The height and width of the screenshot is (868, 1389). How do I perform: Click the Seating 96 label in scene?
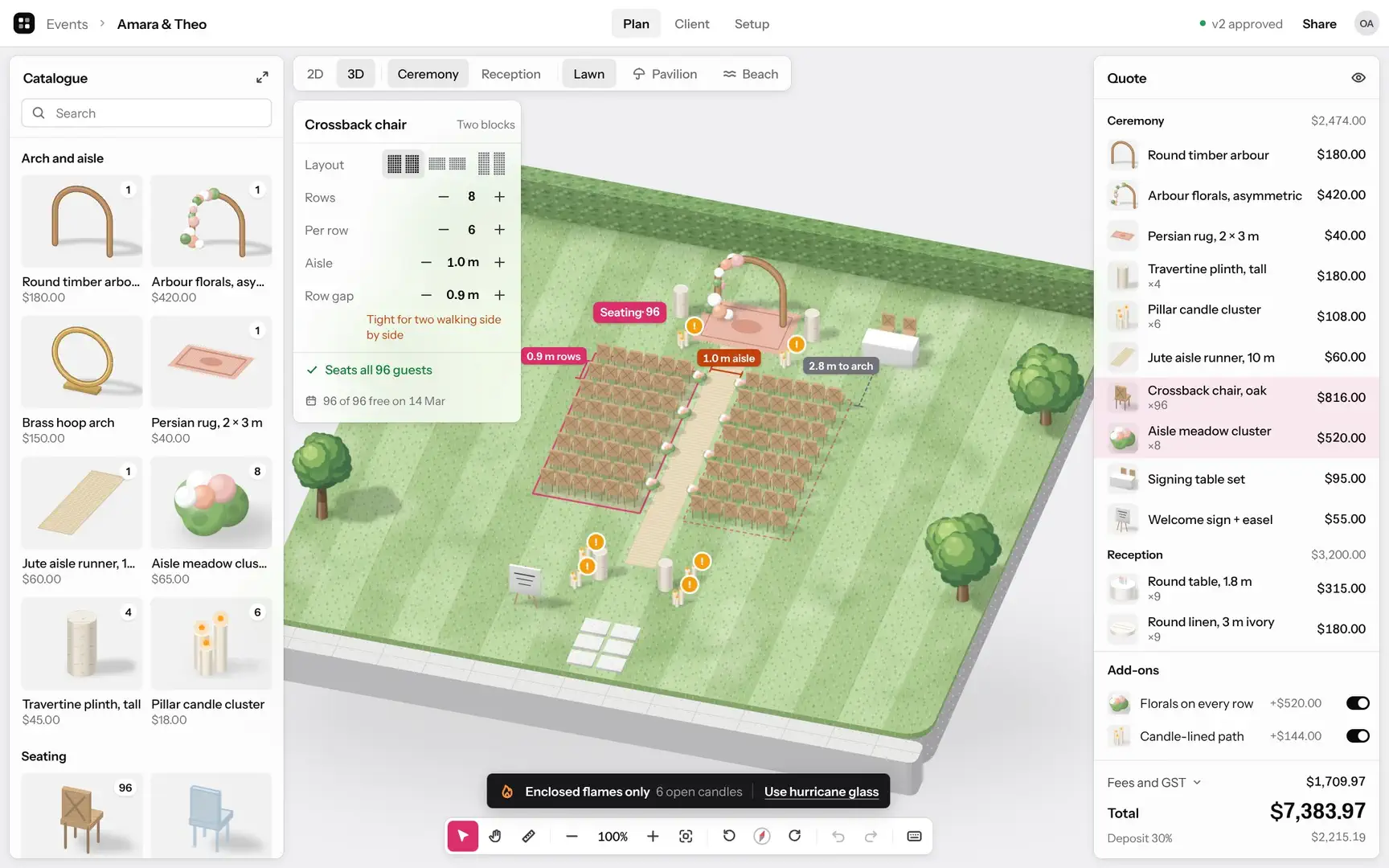(629, 313)
